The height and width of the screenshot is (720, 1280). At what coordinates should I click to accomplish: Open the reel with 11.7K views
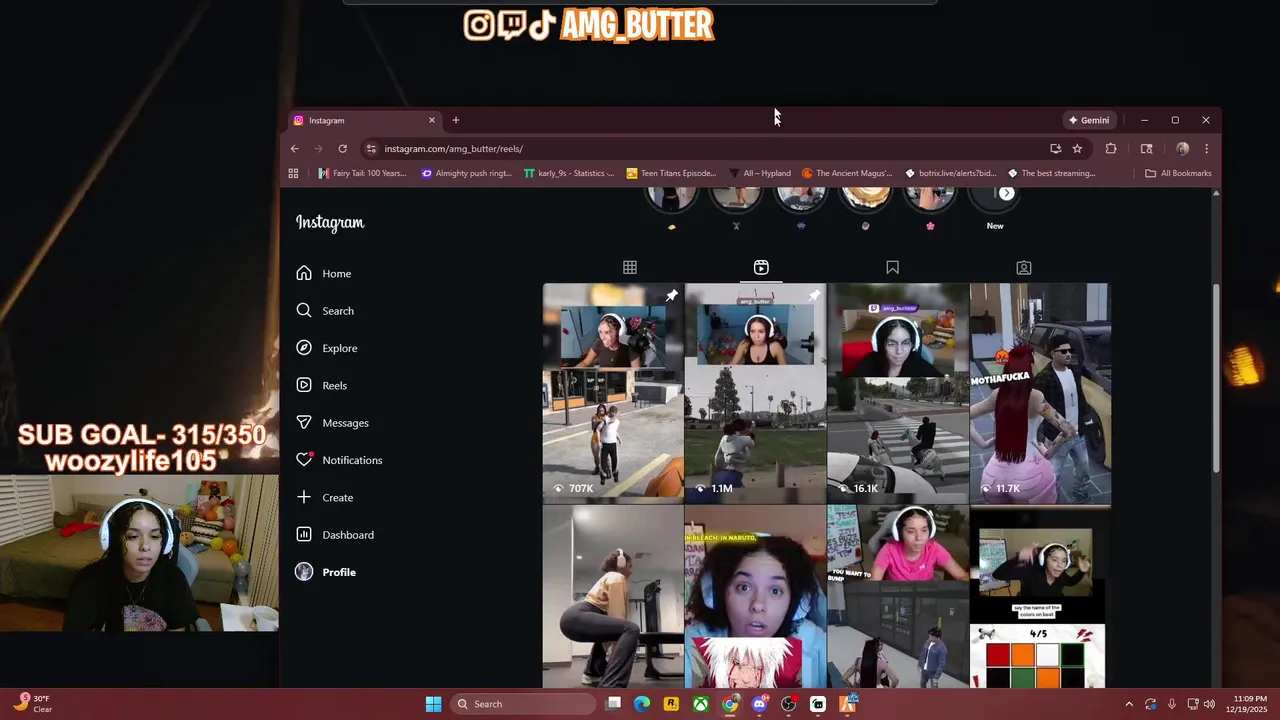1040,393
